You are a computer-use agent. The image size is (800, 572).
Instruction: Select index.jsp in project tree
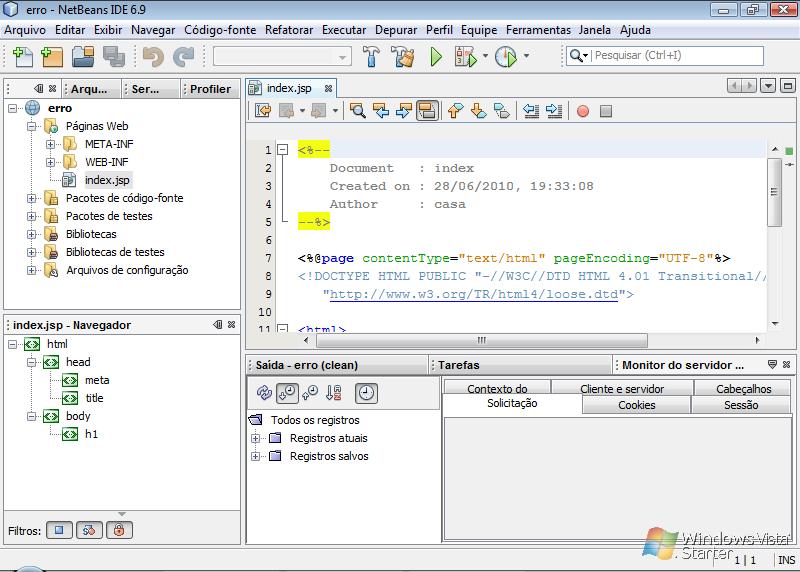tap(107, 180)
